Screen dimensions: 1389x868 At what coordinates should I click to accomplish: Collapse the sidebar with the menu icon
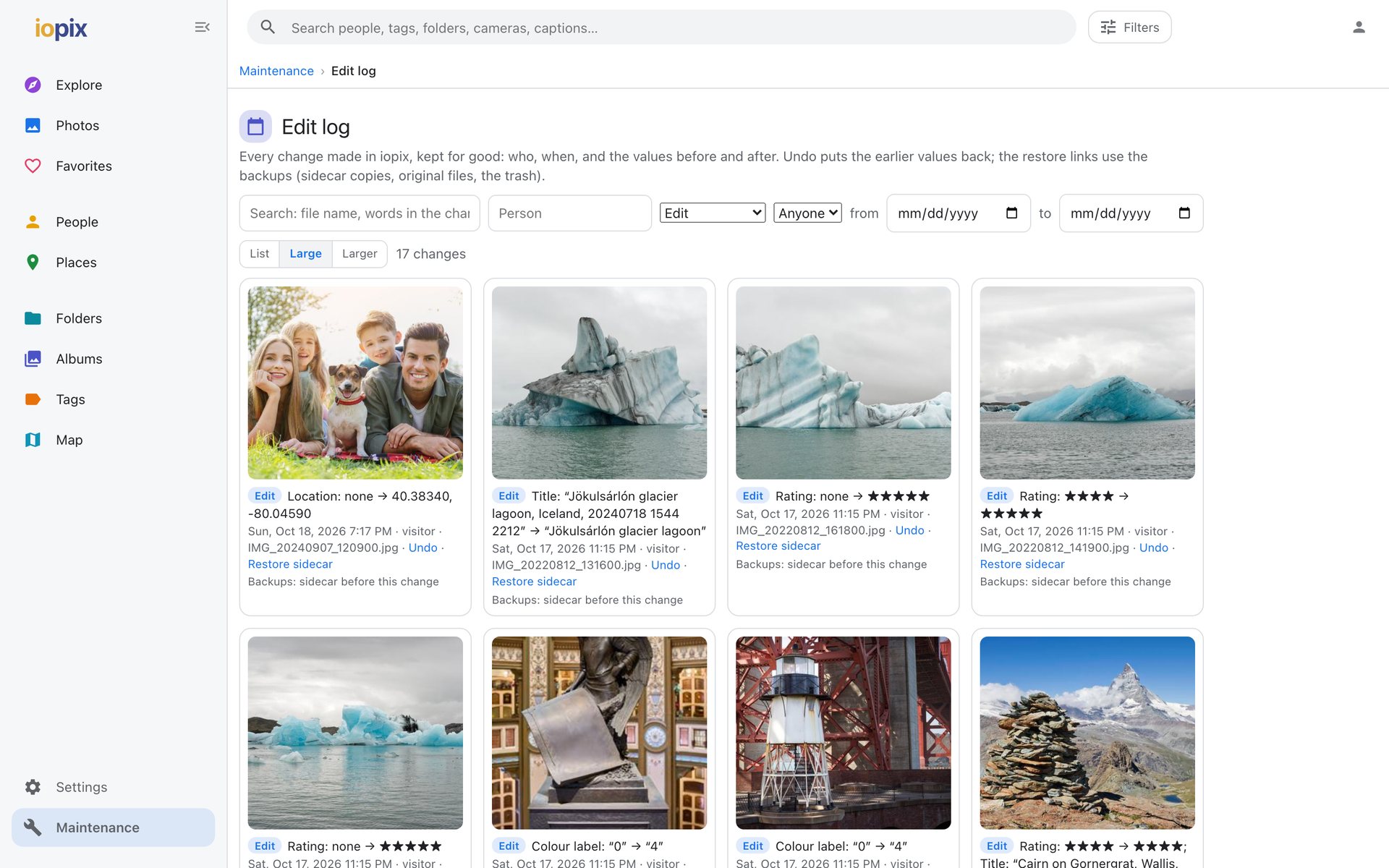(202, 27)
